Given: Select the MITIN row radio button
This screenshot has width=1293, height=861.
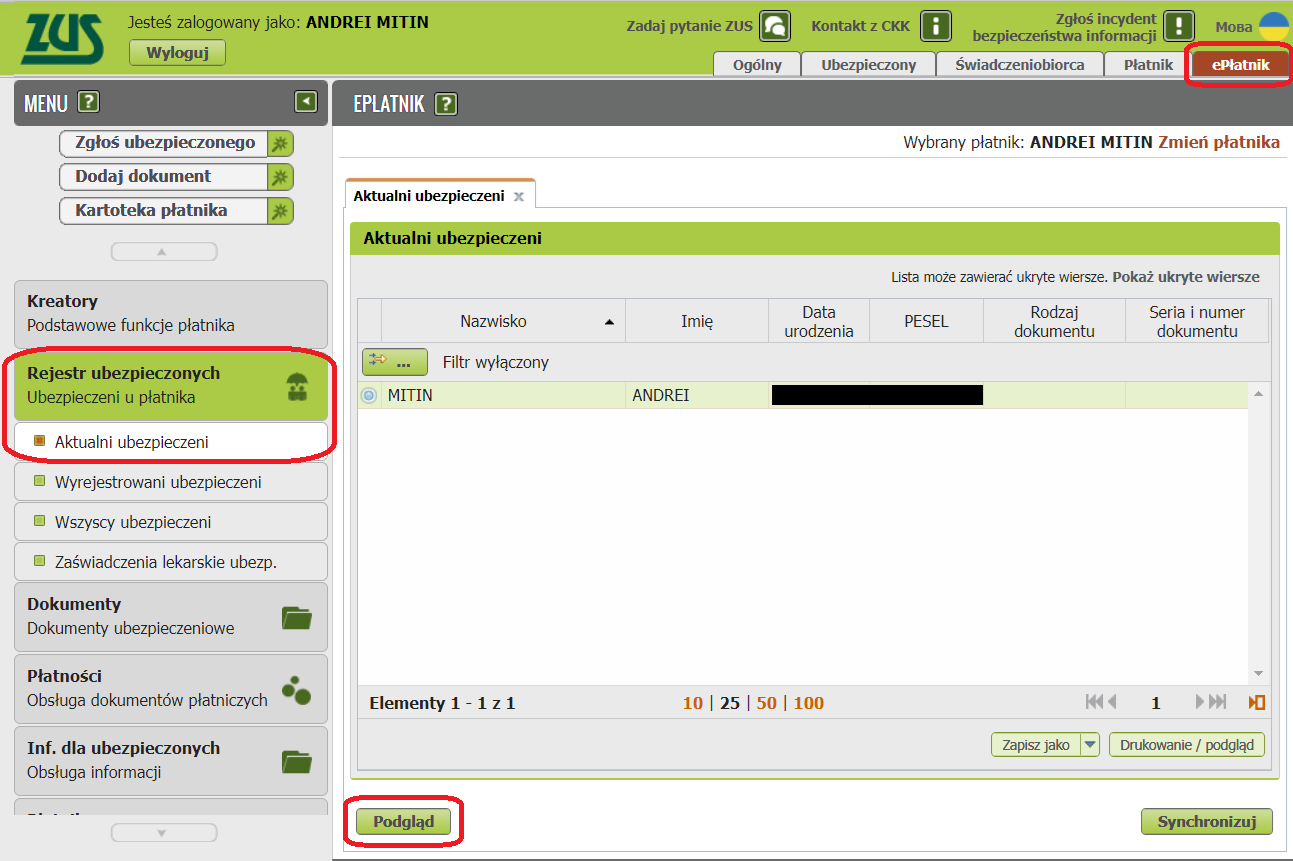Looking at the screenshot, I should click(x=369, y=396).
